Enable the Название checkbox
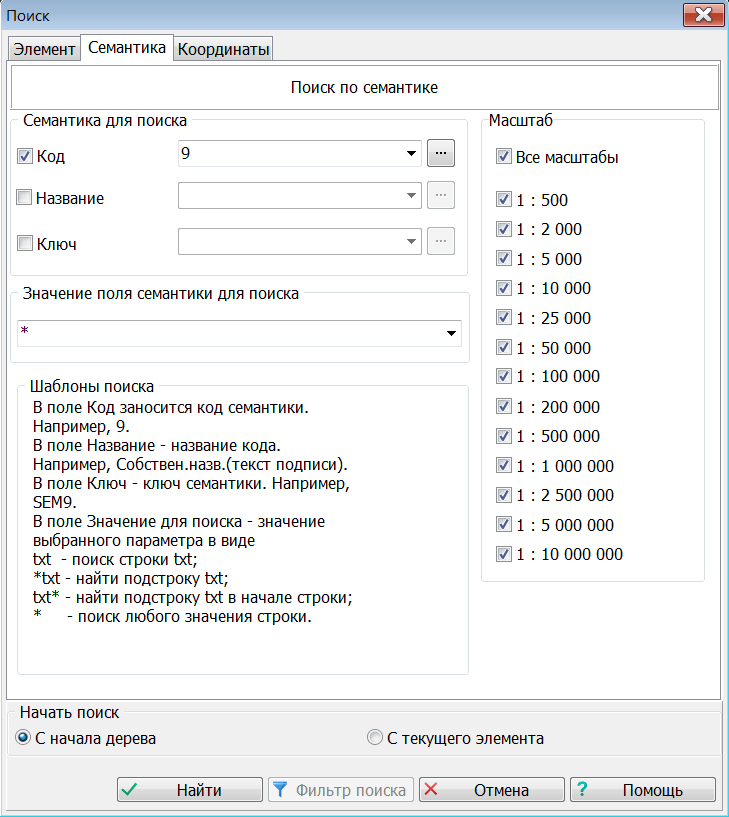This screenshot has width=729, height=817. click(x=25, y=198)
